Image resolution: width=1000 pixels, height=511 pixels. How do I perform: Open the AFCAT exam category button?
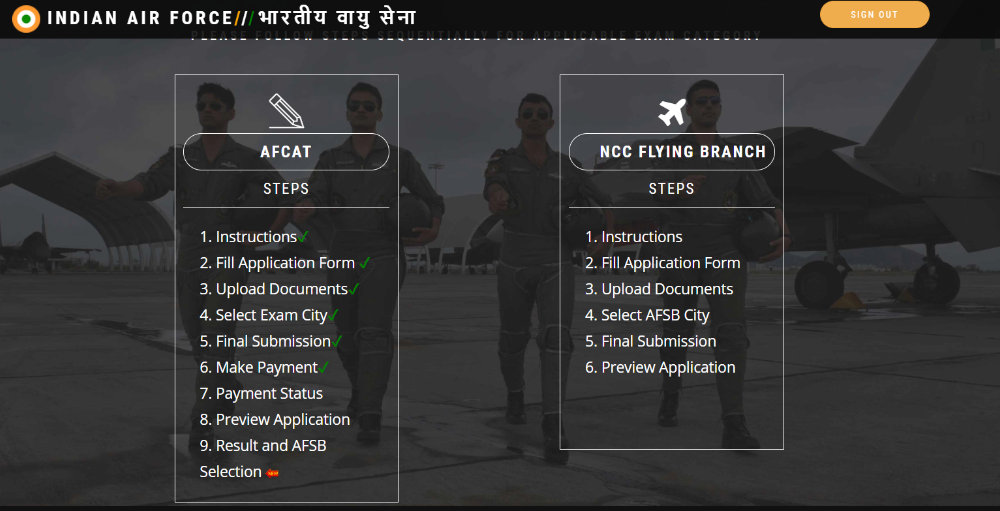[x=286, y=152]
